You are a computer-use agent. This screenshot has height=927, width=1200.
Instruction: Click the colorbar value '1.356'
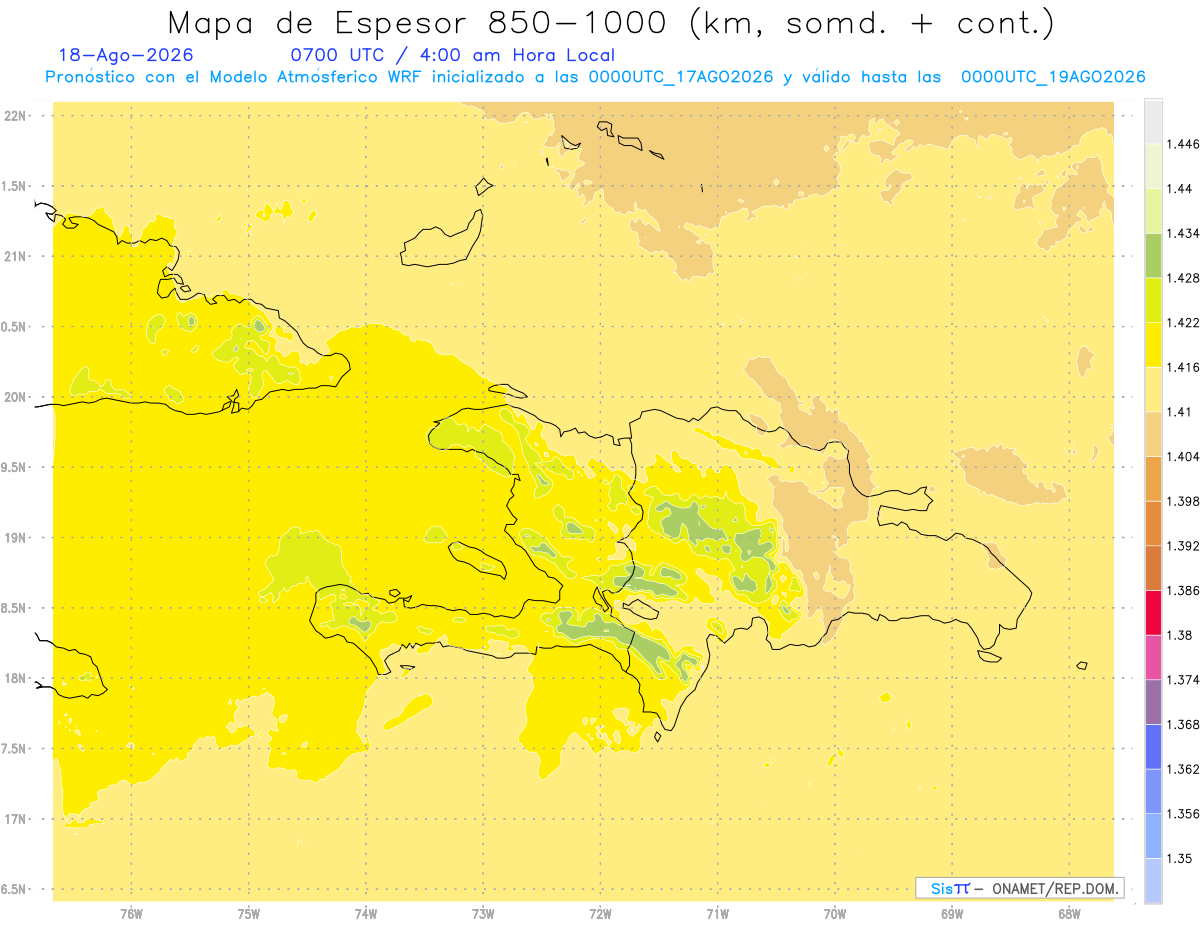point(1182,814)
